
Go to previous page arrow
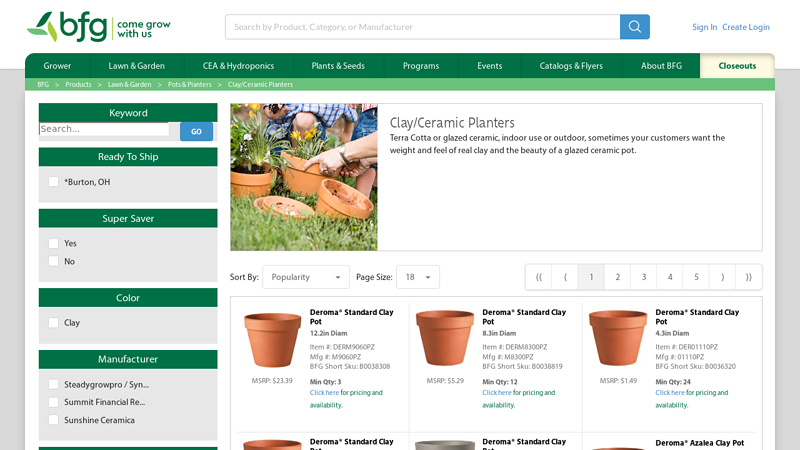pos(565,277)
